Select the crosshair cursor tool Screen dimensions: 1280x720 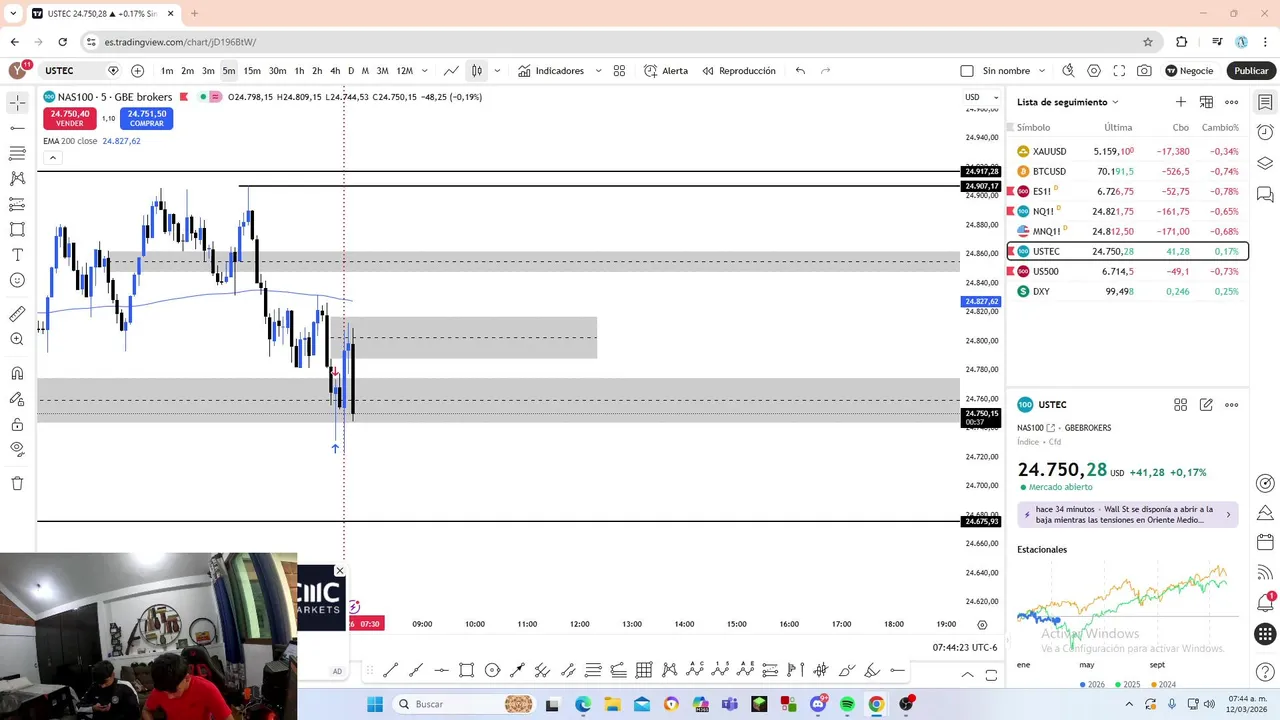[x=17, y=103]
